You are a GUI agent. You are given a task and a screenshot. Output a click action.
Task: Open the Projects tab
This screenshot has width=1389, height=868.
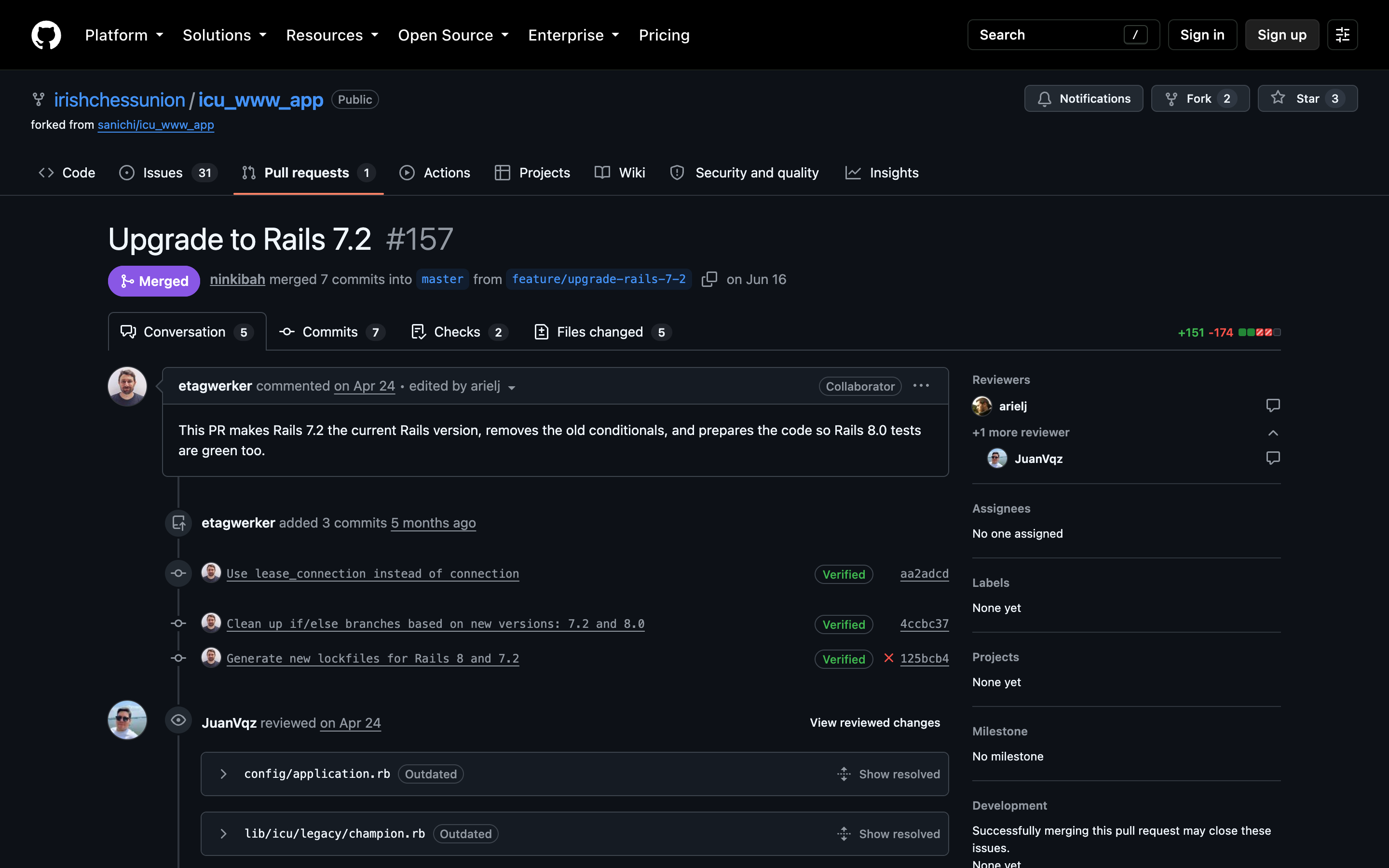coord(532,173)
